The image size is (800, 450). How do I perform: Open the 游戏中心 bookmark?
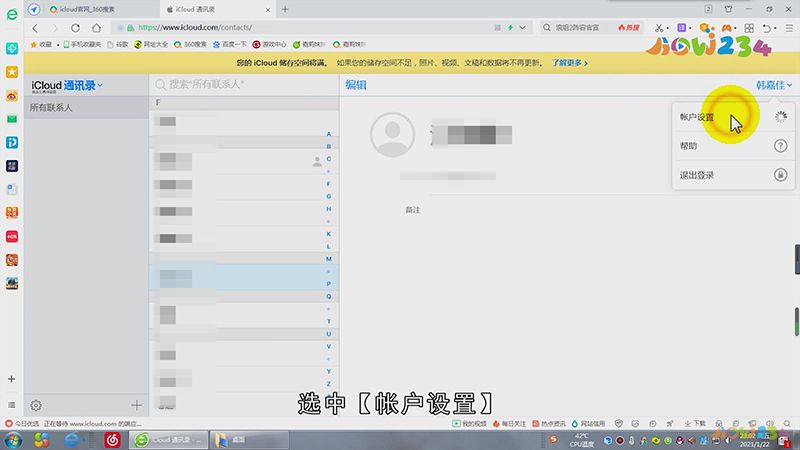[x=269, y=44]
